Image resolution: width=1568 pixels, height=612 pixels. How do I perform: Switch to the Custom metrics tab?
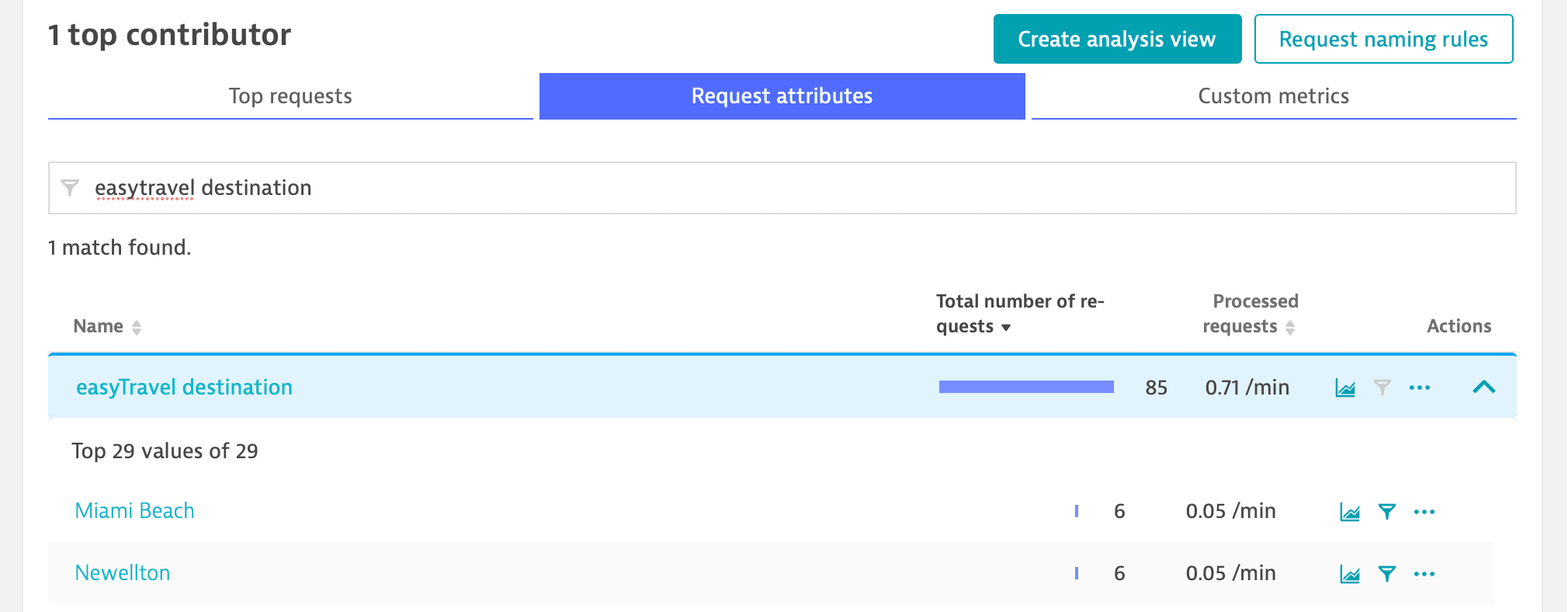point(1273,96)
